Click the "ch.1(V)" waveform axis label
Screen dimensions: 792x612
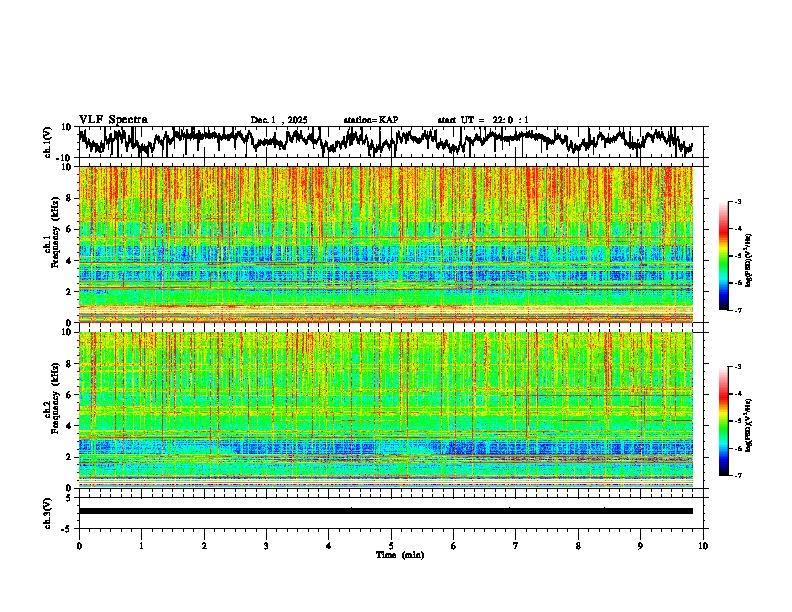click(48, 142)
